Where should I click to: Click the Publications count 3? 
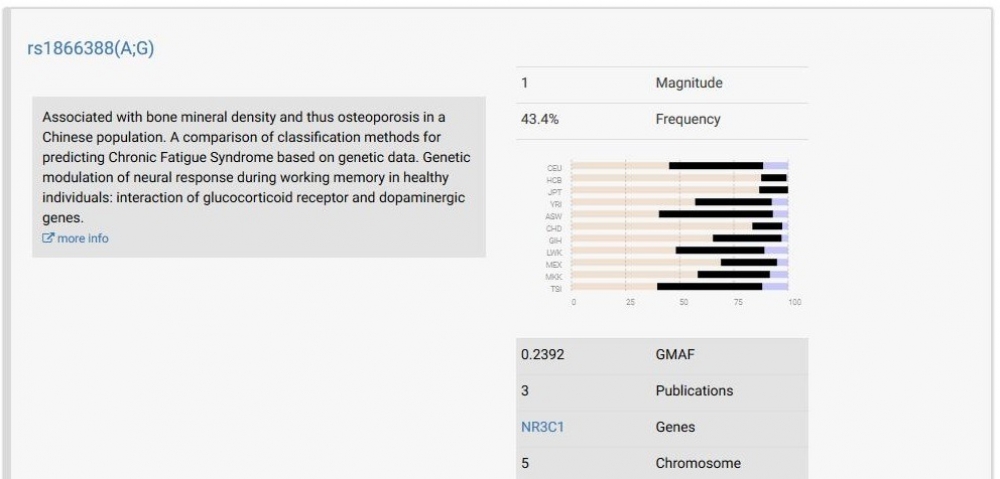click(525, 391)
